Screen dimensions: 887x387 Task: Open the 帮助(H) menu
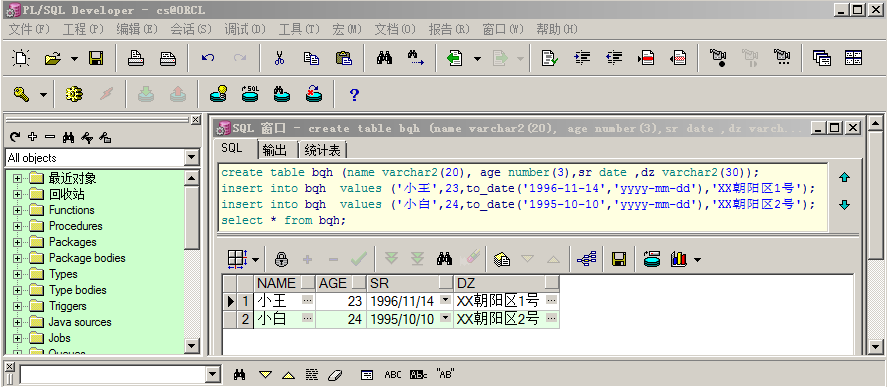tap(557, 29)
